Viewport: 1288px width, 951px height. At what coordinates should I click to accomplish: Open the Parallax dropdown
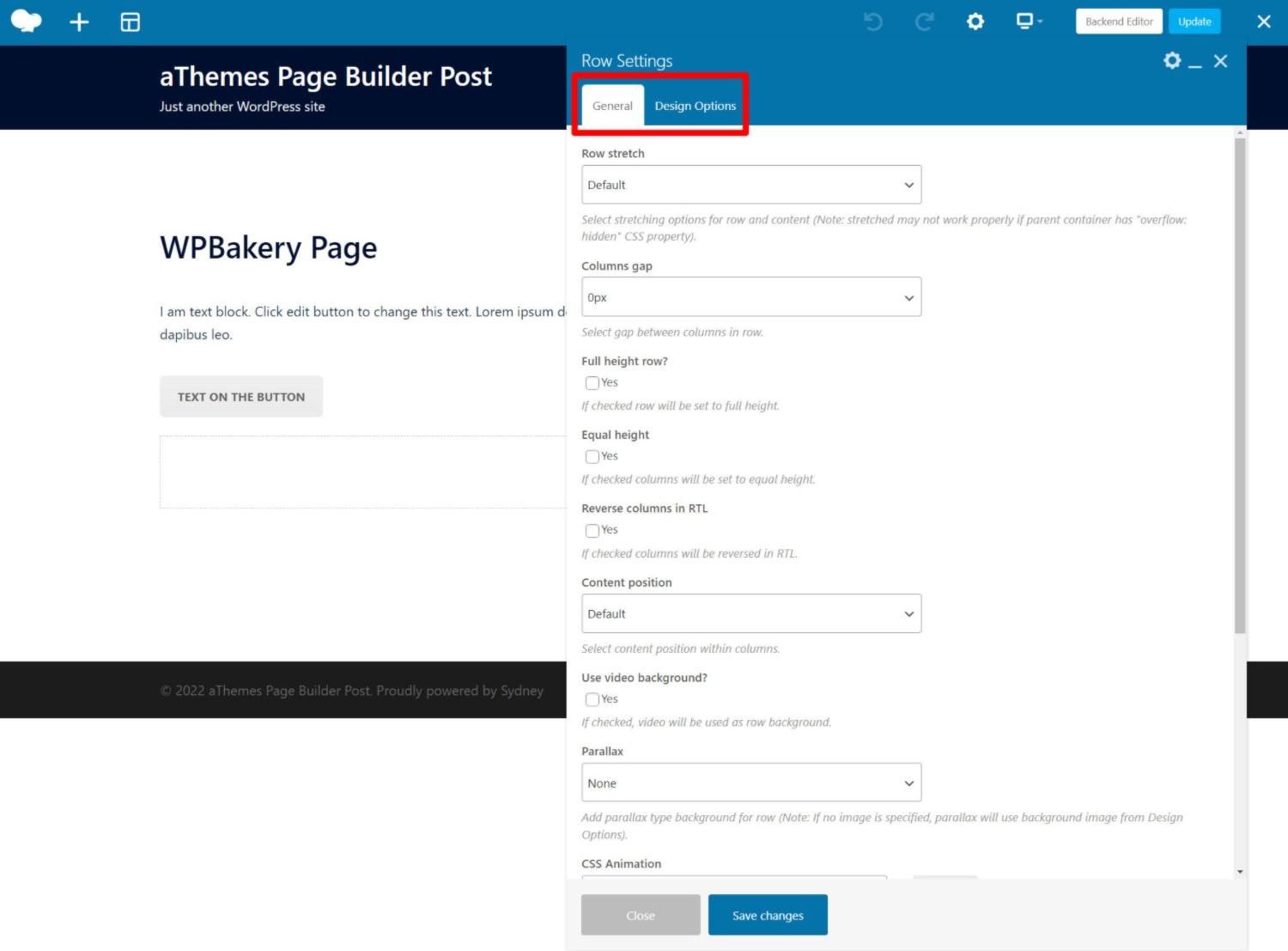(x=751, y=783)
